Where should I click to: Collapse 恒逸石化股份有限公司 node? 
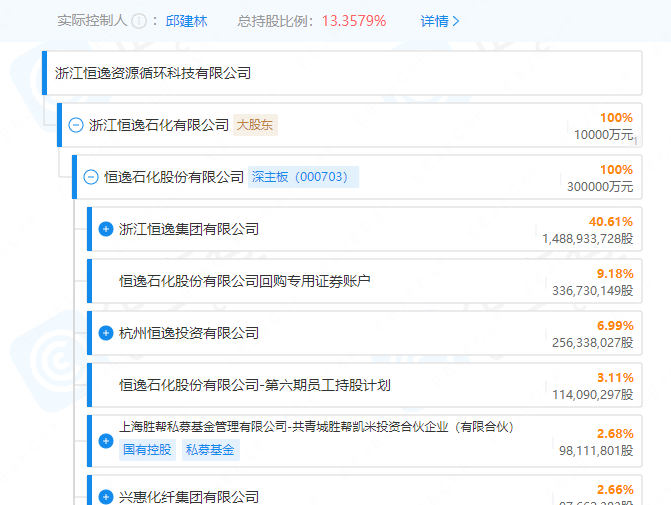pyautogui.click(x=91, y=177)
